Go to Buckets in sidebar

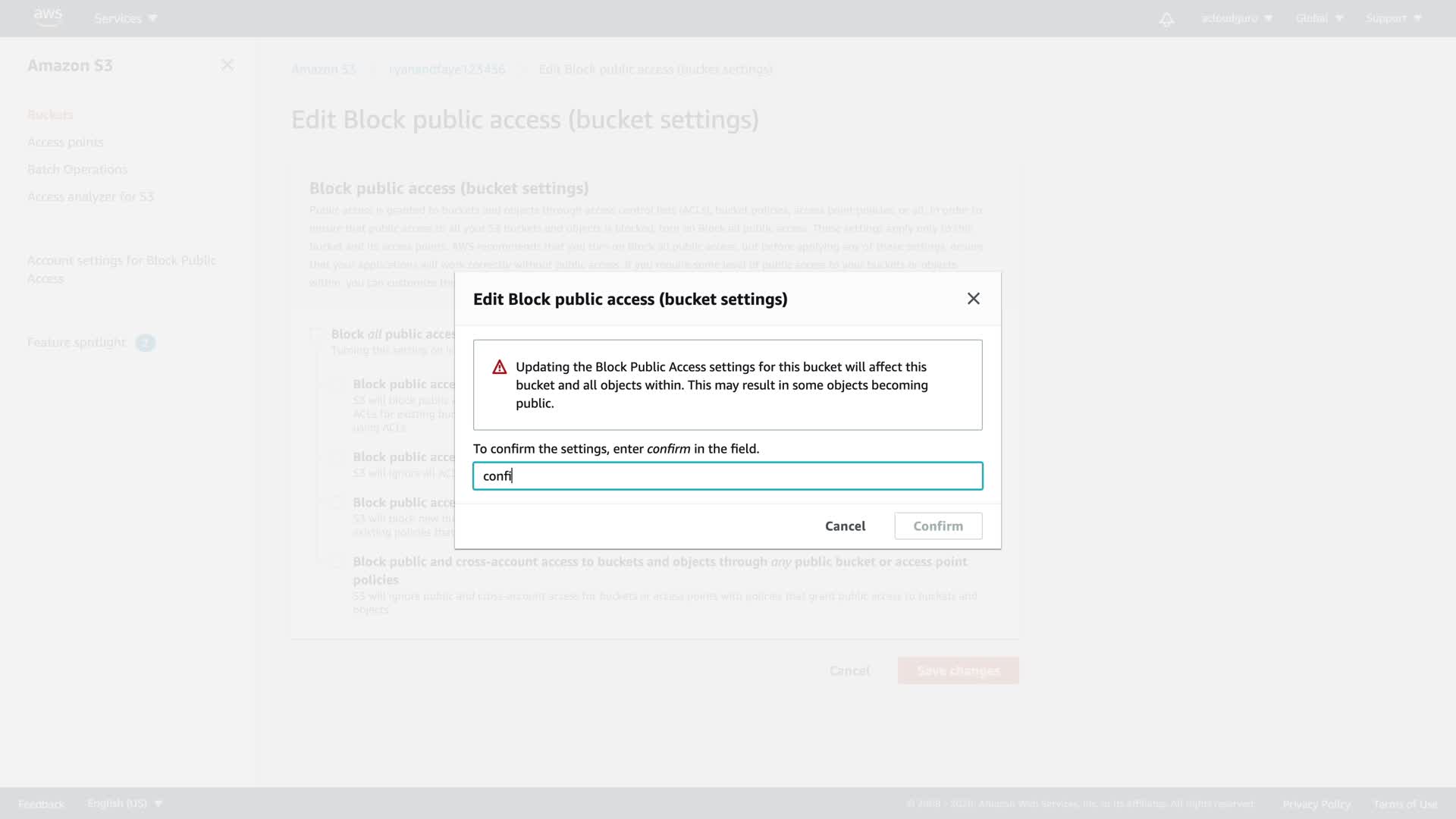[x=50, y=115]
